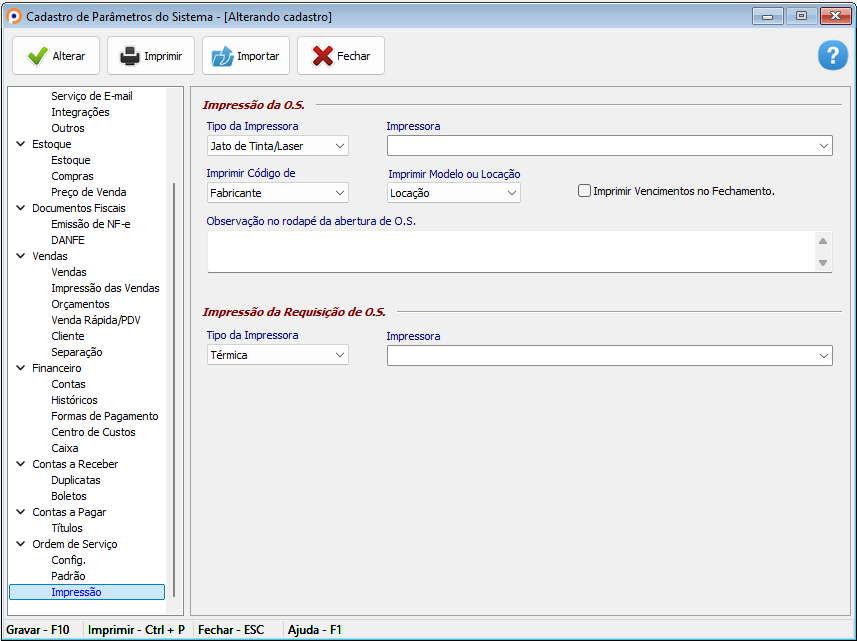Enable Imprimir Vencimentos no Fechamento checkbox
The width and height of the screenshot is (857, 641).
585,191
